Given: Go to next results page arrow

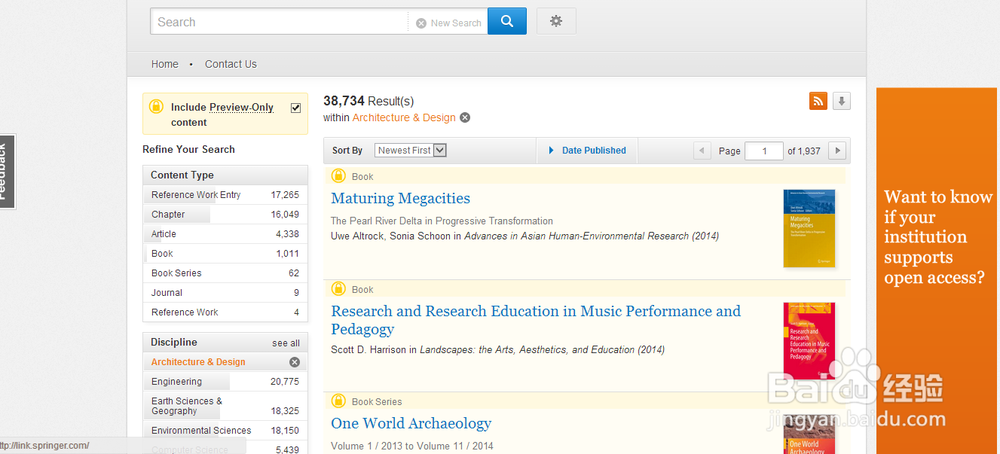Looking at the screenshot, I should tap(838, 151).
